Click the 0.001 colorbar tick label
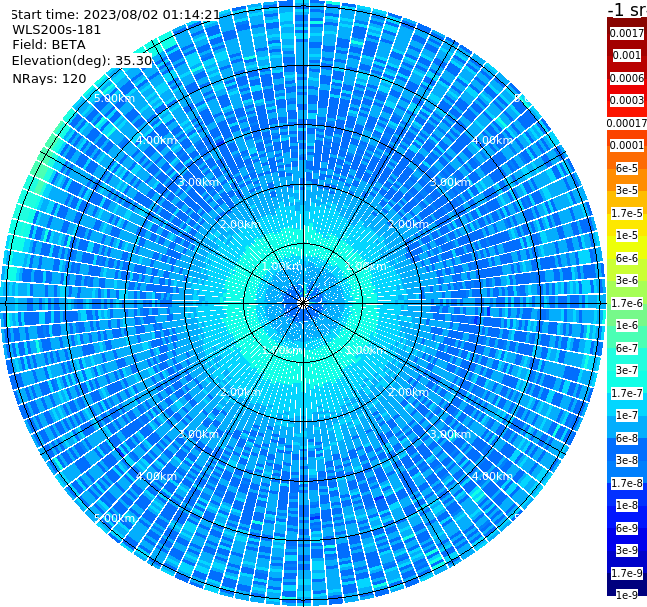This screenshot has width=647, height=607. [627, 55]
